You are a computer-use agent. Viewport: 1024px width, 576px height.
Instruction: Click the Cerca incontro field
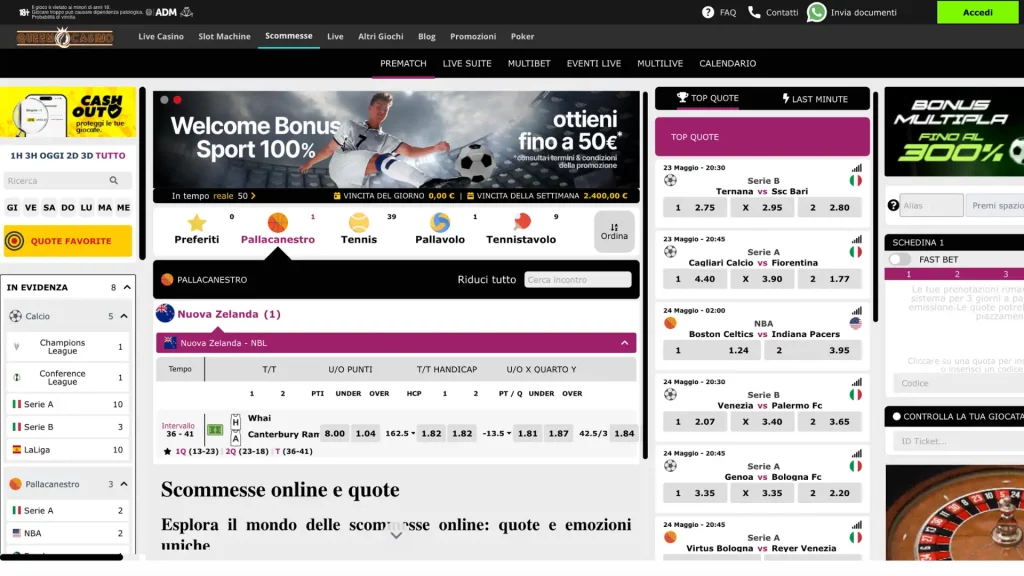pos(577,280)
